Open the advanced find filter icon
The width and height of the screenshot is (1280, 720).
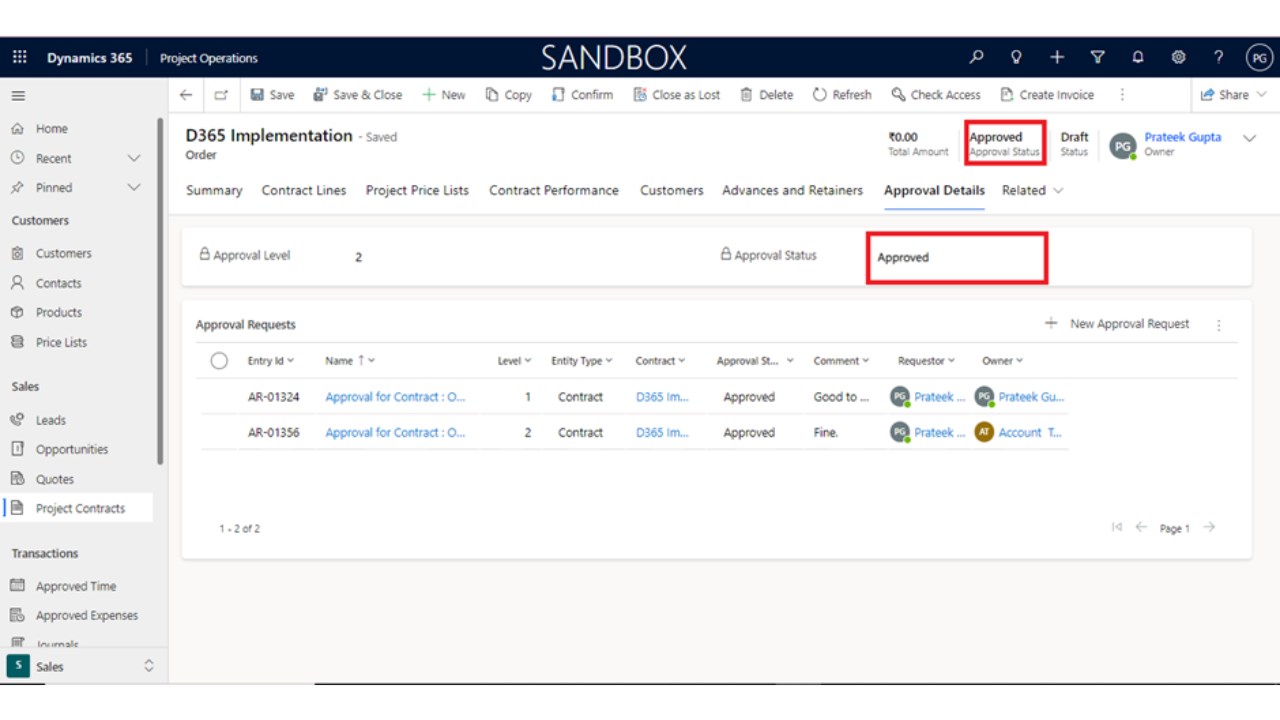tap(1097, 57)
